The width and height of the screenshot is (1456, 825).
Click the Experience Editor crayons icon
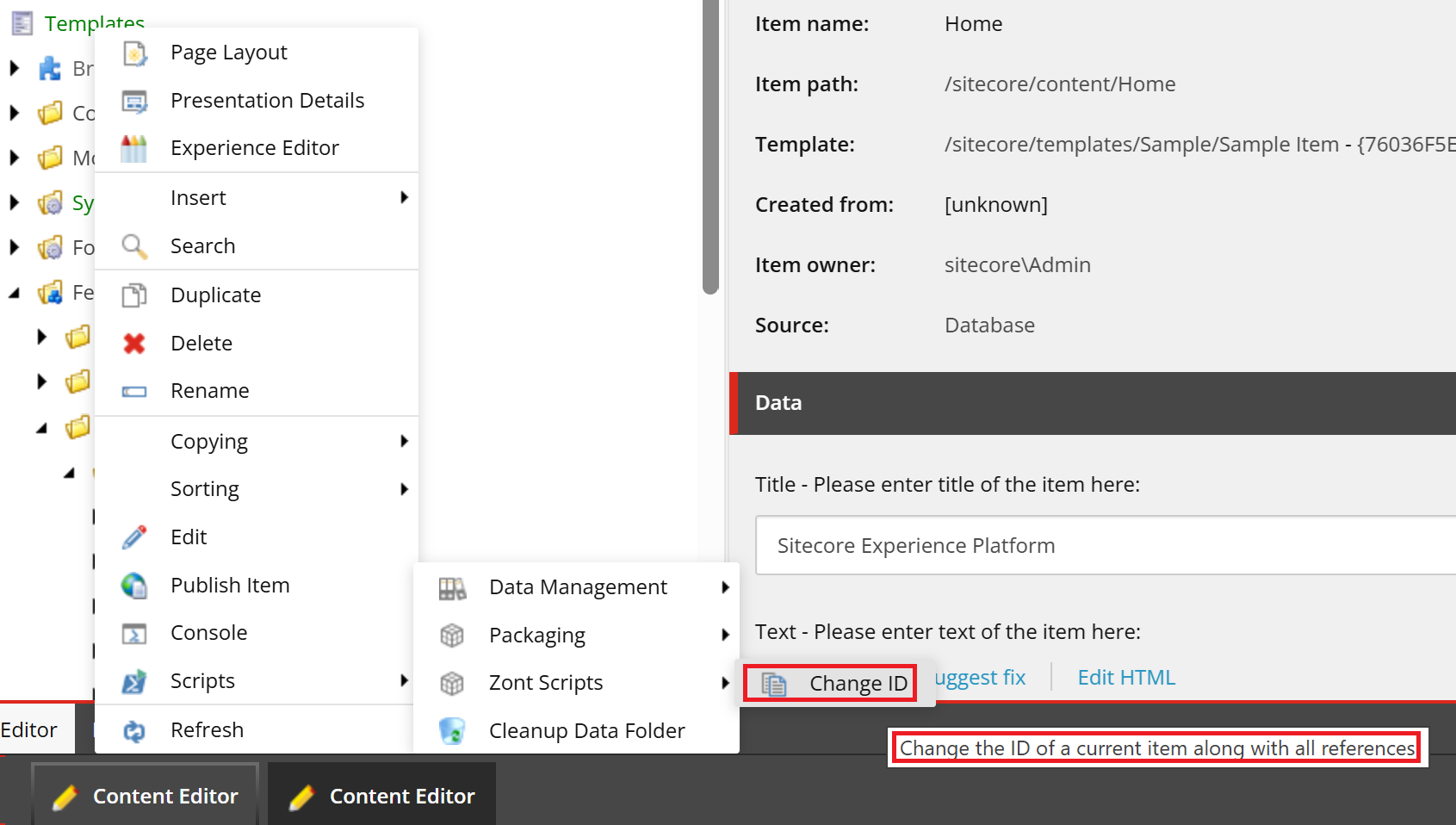(133, 149)
